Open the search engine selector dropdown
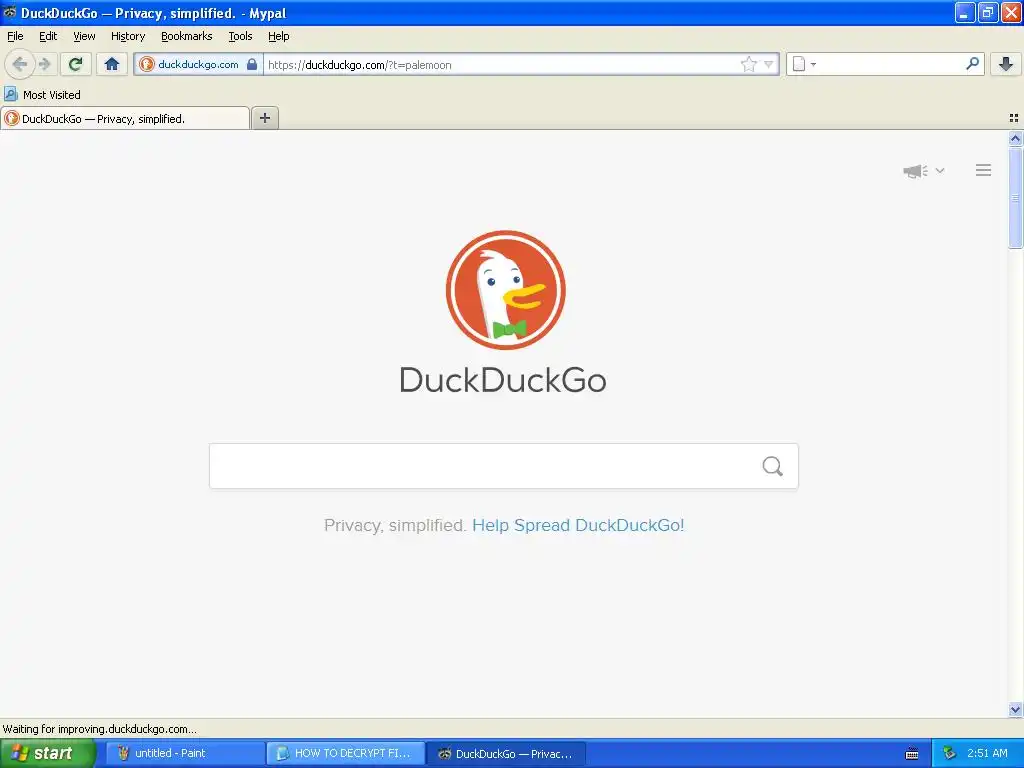Viewport: 1024px width, 768px height. click(x=804, y=64)
